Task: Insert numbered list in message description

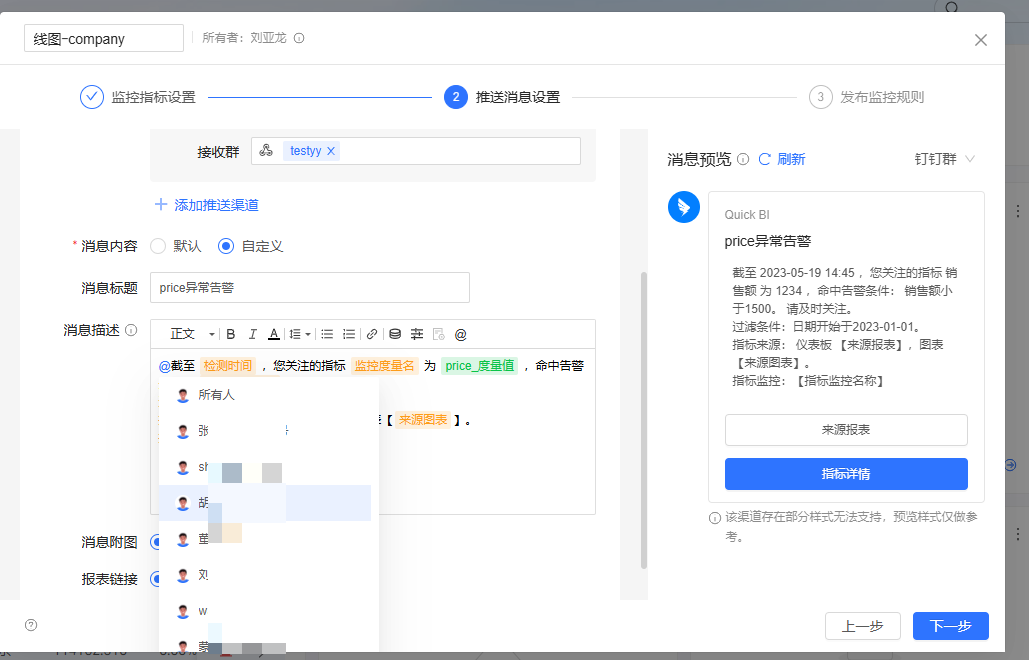Action: 349,334
